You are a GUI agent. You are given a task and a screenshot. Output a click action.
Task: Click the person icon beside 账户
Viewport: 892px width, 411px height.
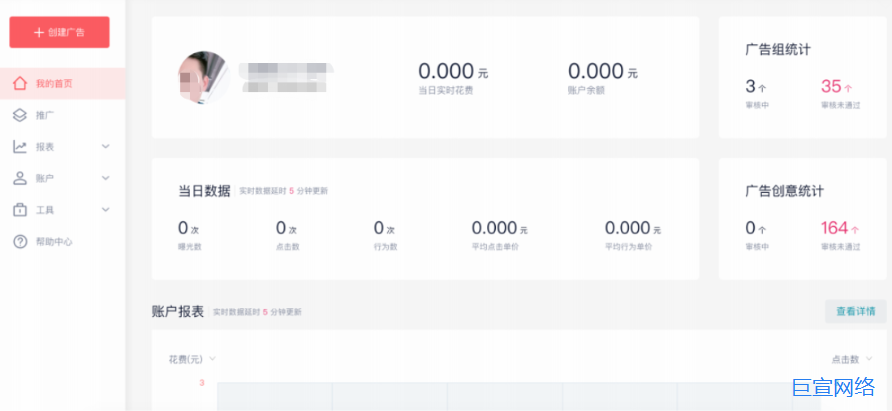(20, 178)
